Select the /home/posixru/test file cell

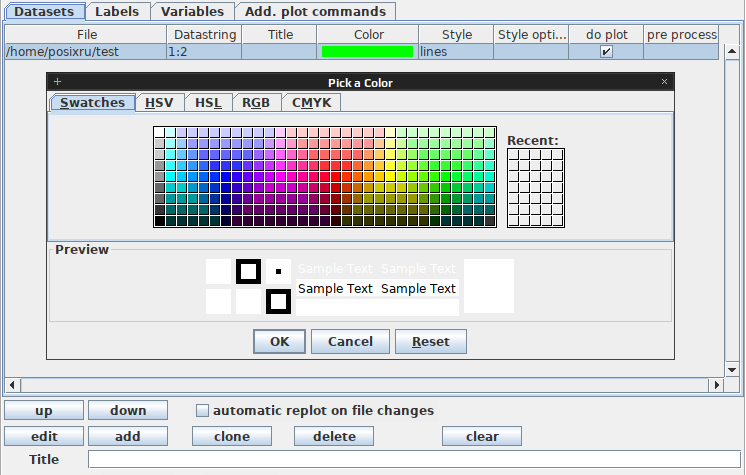coord(86,51)
